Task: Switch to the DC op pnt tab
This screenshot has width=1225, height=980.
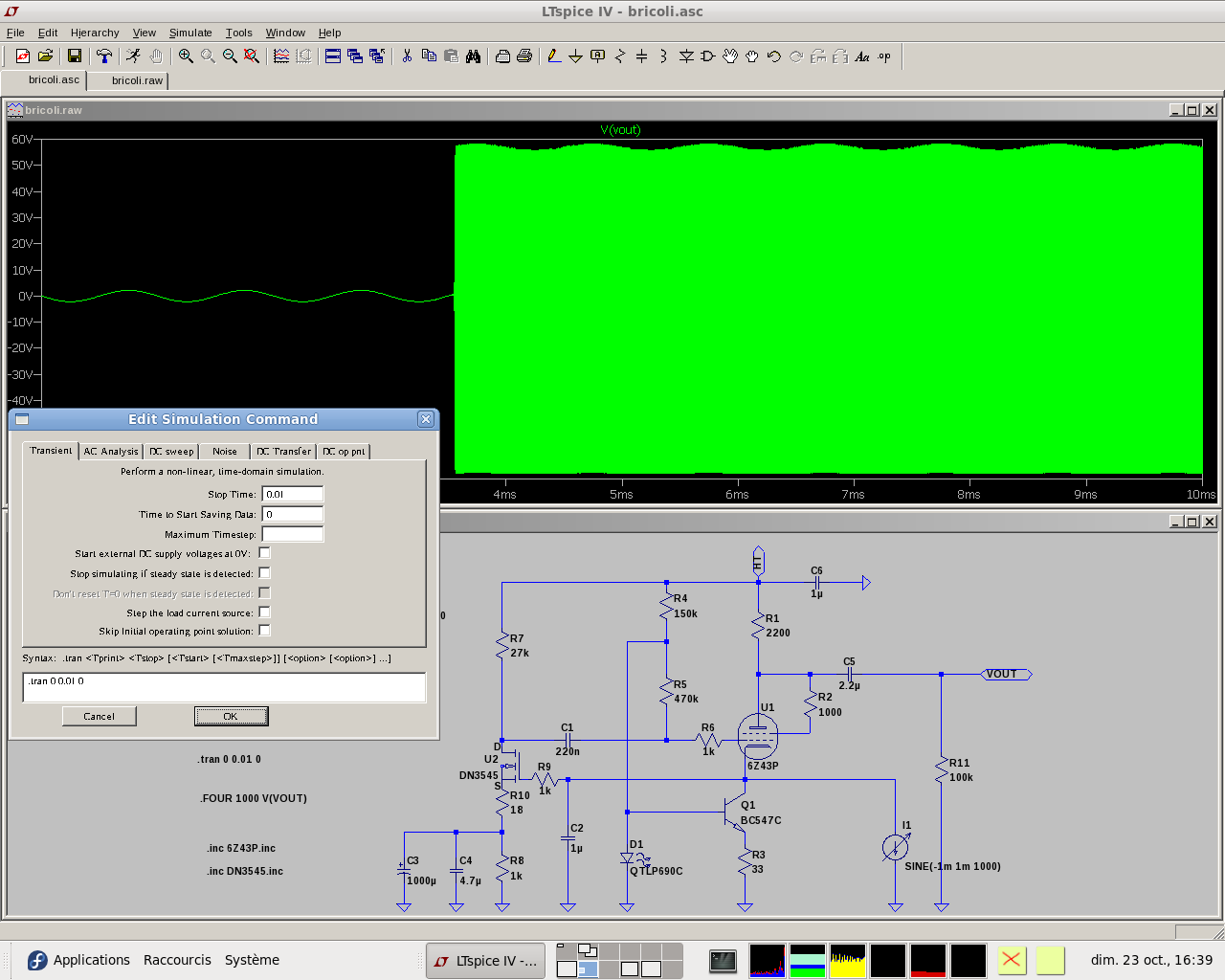Action: (x=344, y=452)
